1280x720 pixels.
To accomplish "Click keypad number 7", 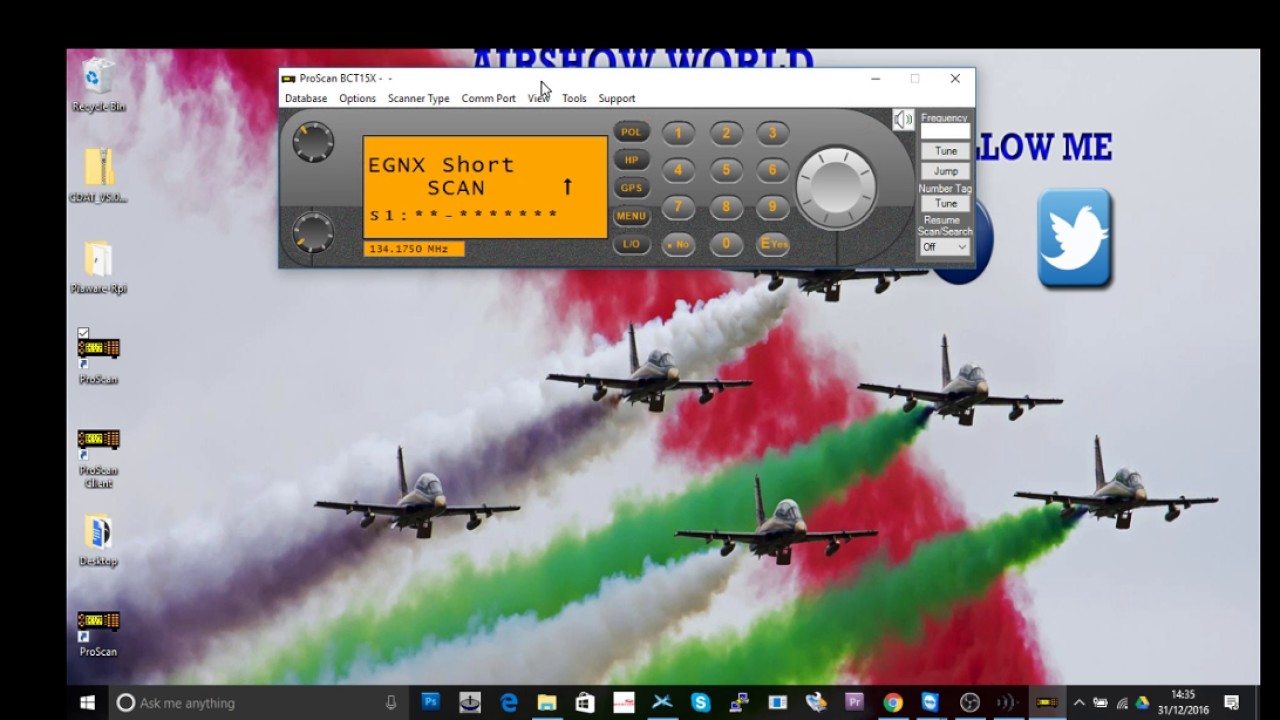I will pyautogui.click(x=678, y=207).
